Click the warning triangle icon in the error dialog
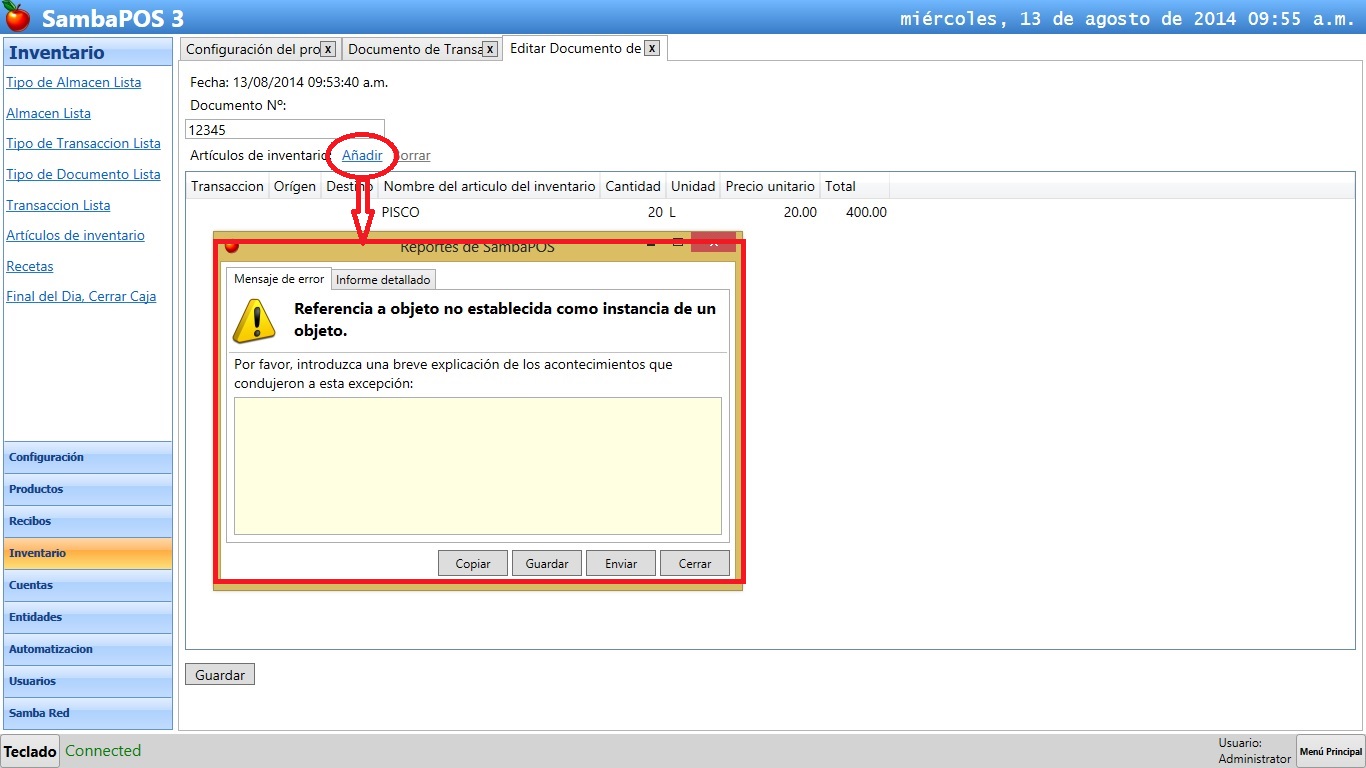Screen dimensions: 1366x768 point(253,319)
